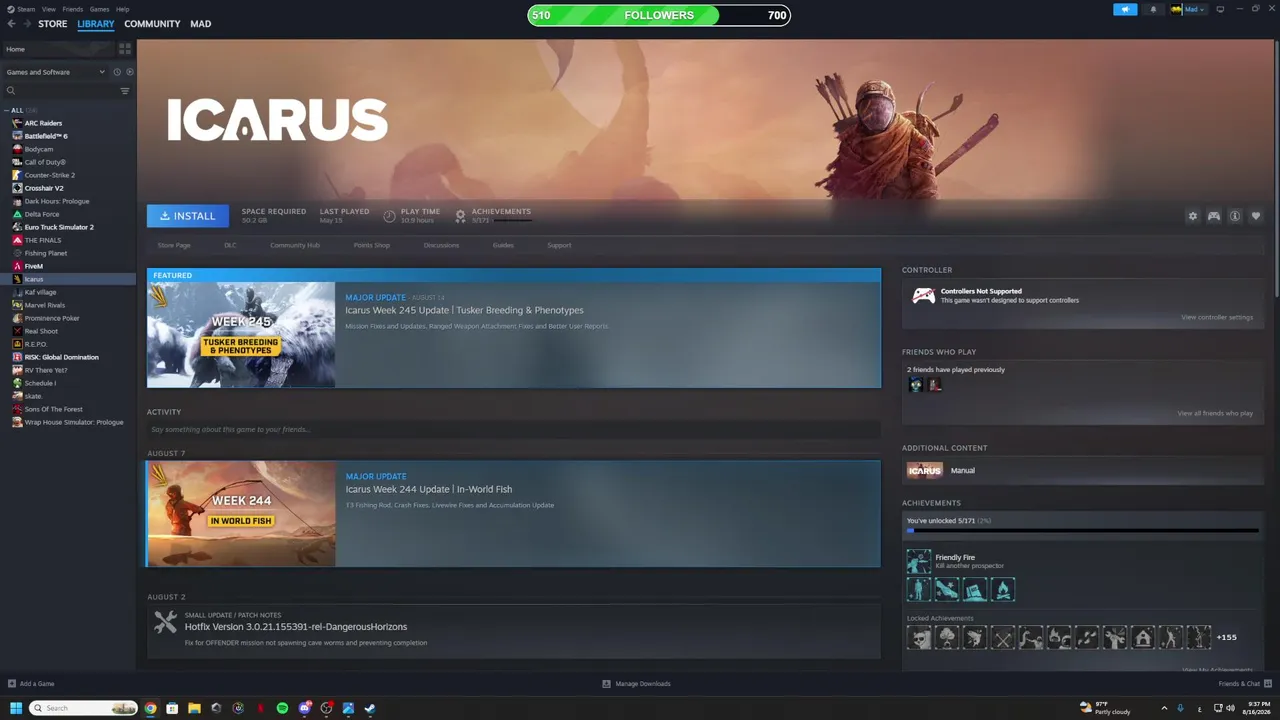Viewport: 1280px width, 720px height.
Task: Collapse the ALL games category
Action: 6,110
